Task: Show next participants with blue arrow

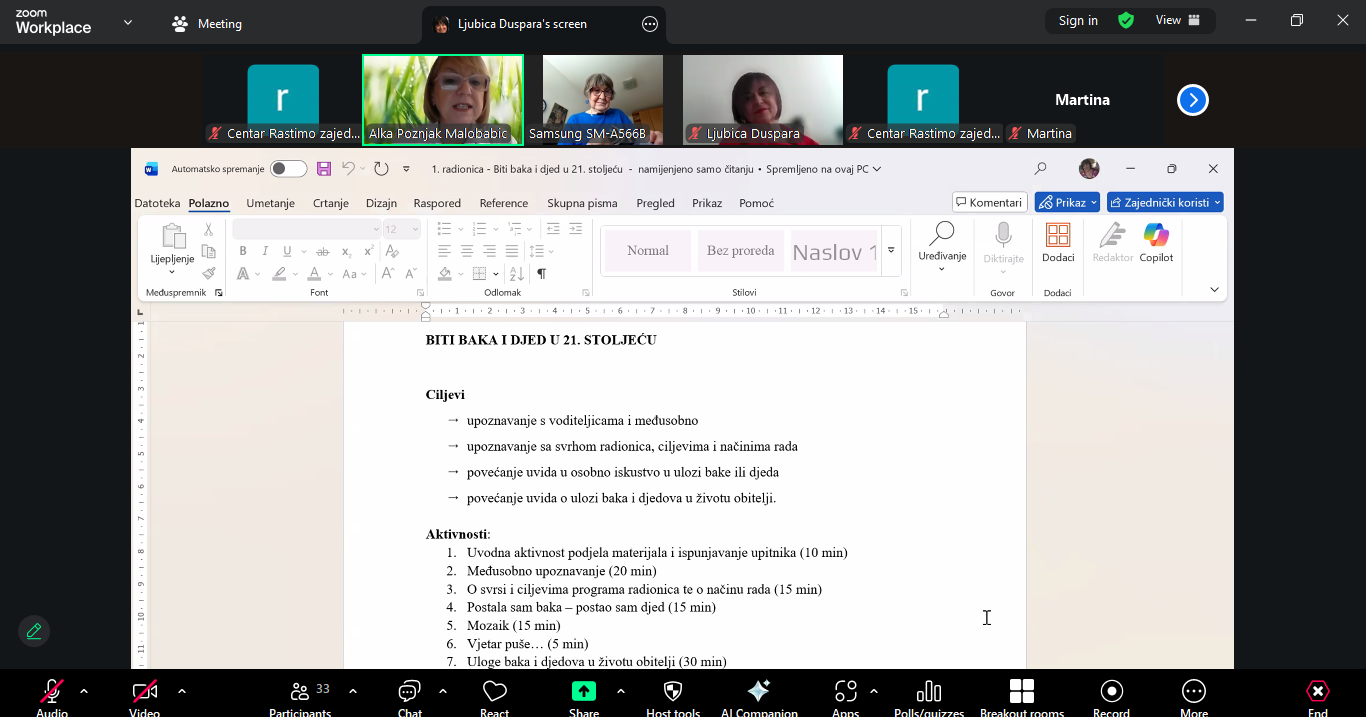Action: [1192, 100]
